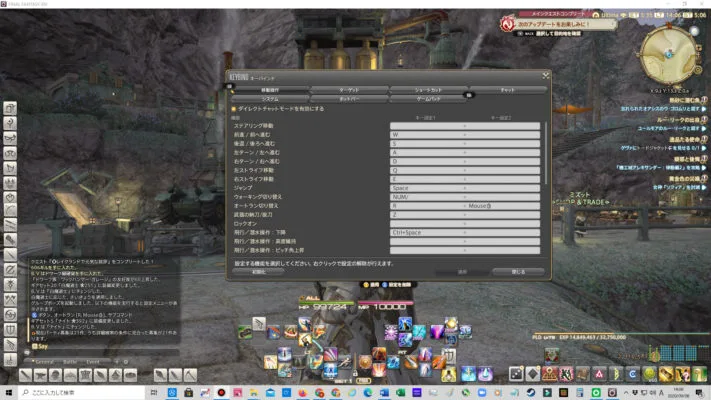Screen dimensions: 711x400
Task: Click the 閉じる close button
Action: coord(518,272)
